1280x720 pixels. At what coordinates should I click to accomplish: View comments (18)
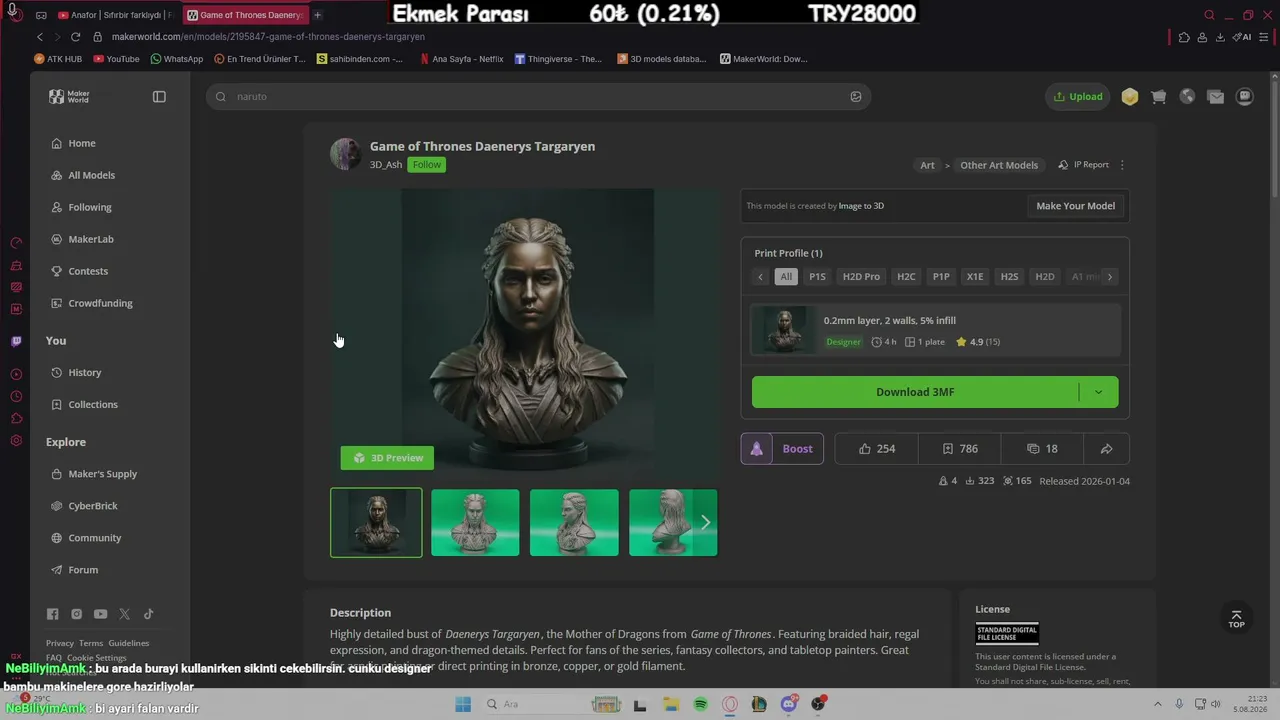click(1043, 449)
